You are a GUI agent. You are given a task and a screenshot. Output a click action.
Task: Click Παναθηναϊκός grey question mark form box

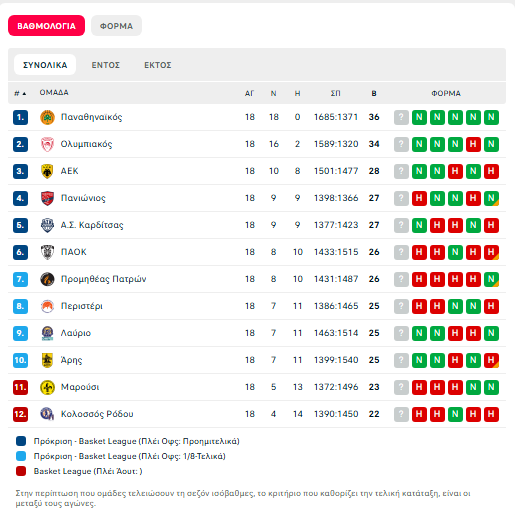point(401,117)
